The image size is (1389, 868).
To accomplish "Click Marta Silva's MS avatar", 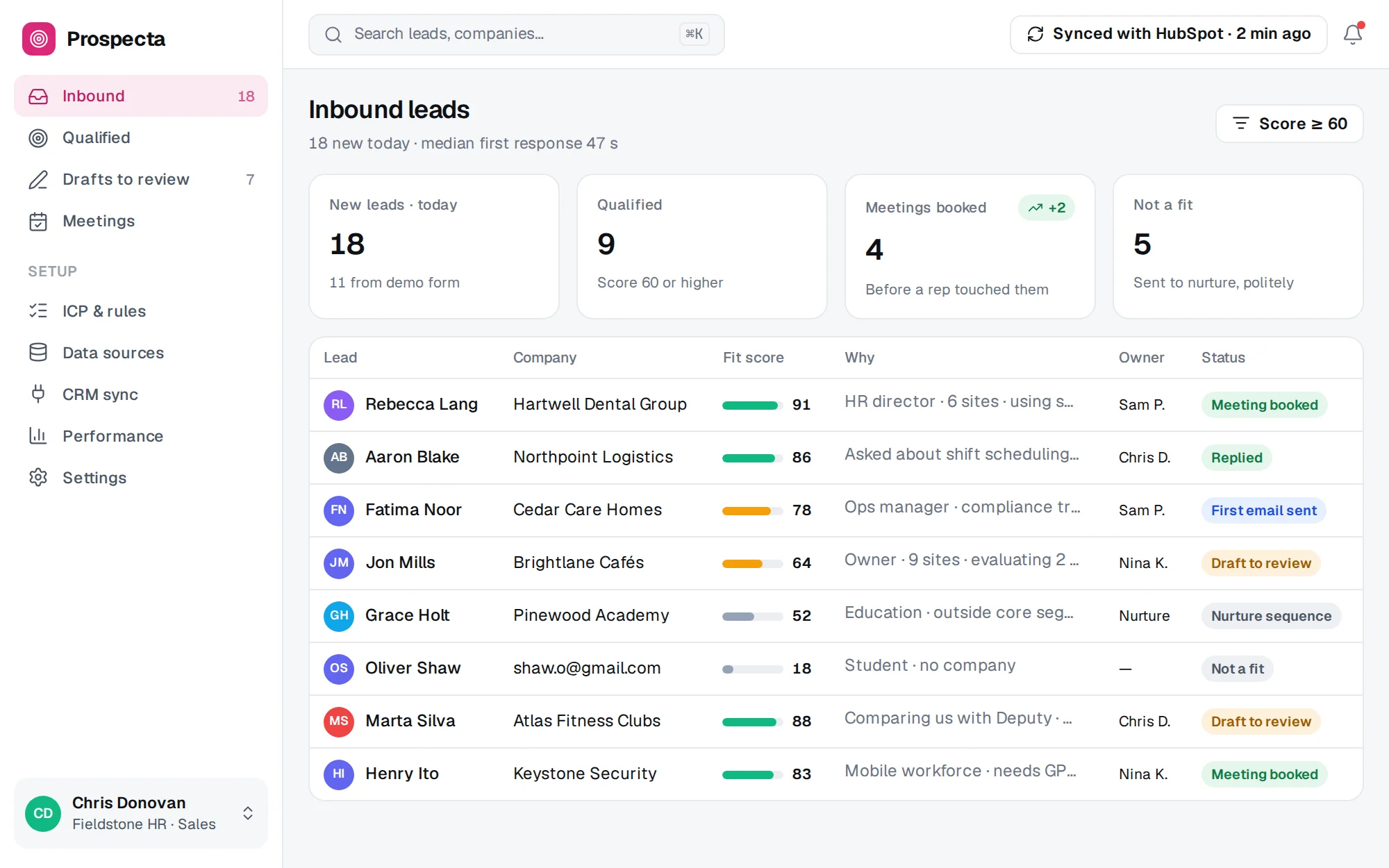I will [339, 721].
